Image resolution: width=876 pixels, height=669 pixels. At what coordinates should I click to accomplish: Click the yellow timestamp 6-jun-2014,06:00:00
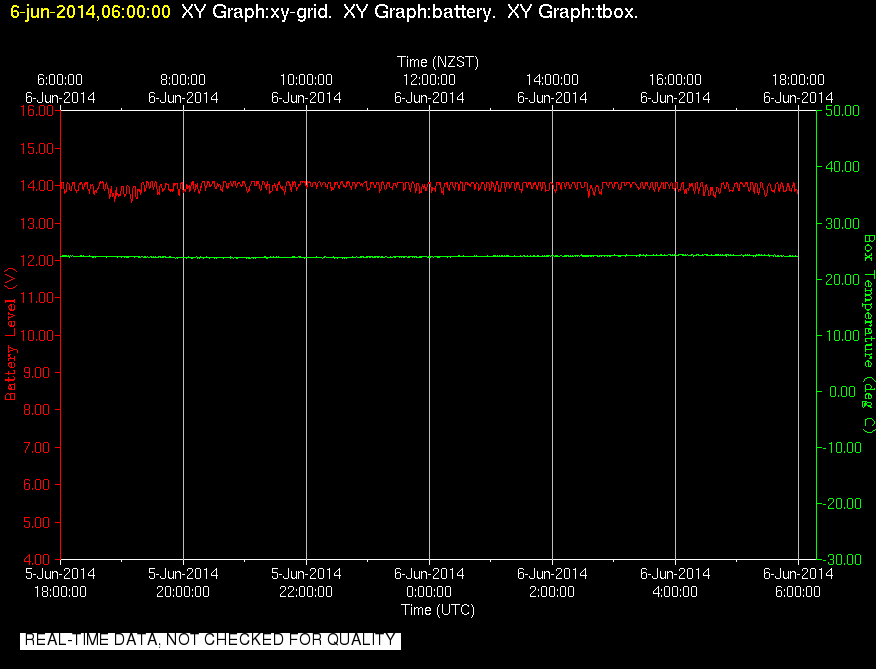click(91, 12)
